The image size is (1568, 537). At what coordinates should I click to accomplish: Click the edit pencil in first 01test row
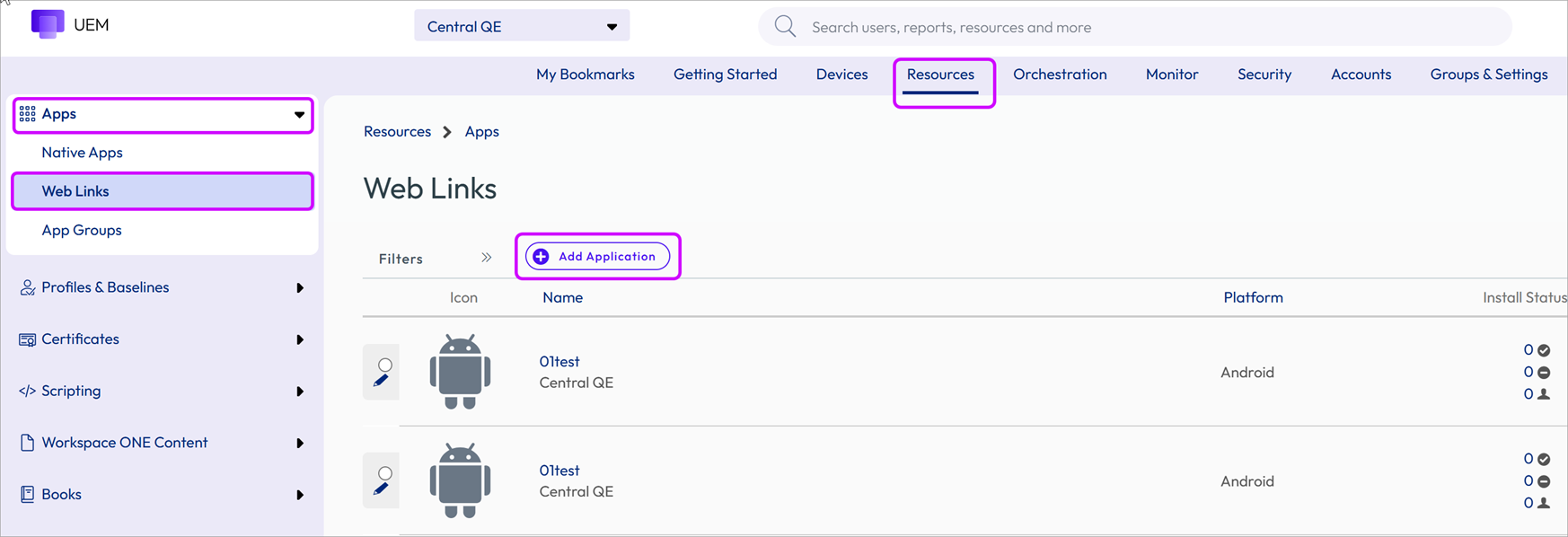[381, 381]
